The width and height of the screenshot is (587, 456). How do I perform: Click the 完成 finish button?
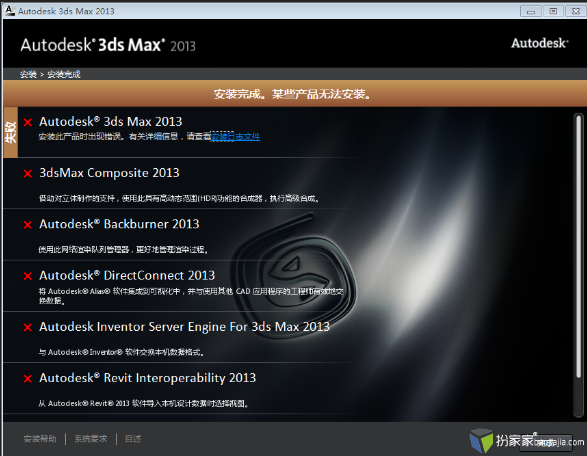coord(546,443)
